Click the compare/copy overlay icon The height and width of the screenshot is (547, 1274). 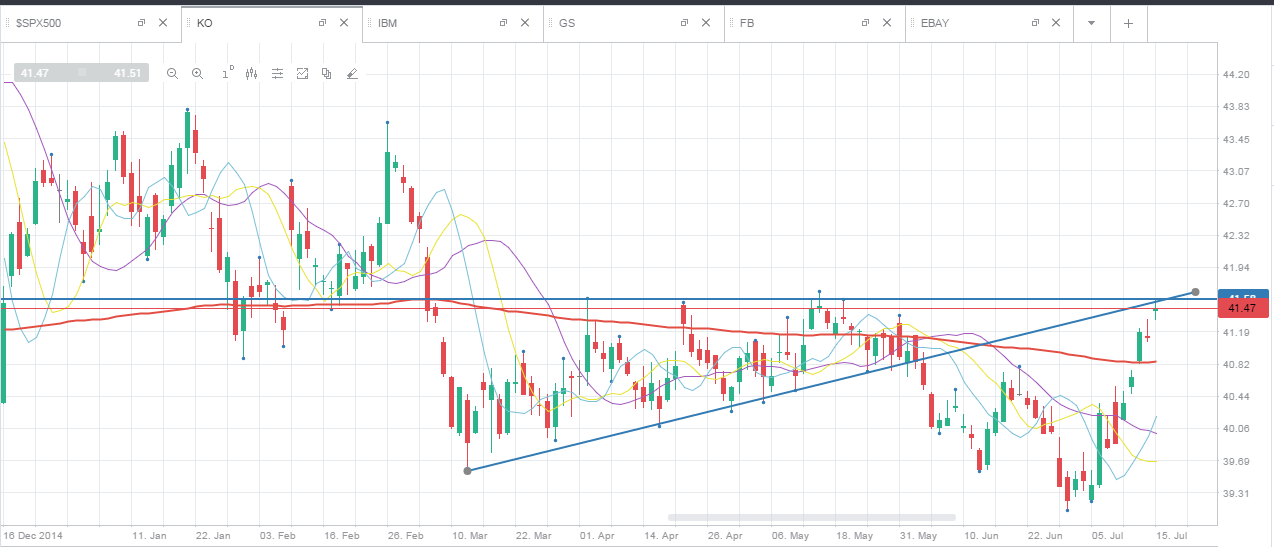(326, 73)
